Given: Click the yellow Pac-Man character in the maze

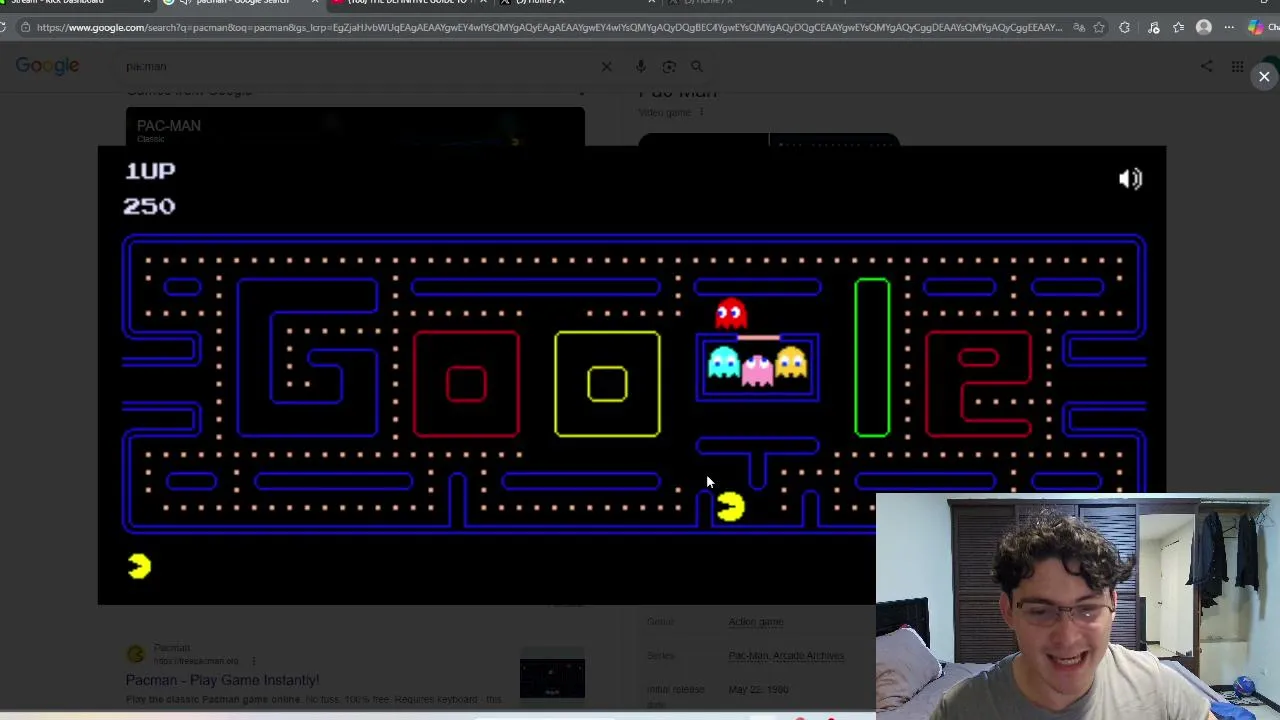Looking at the screenshot, I should pos(731,508).
